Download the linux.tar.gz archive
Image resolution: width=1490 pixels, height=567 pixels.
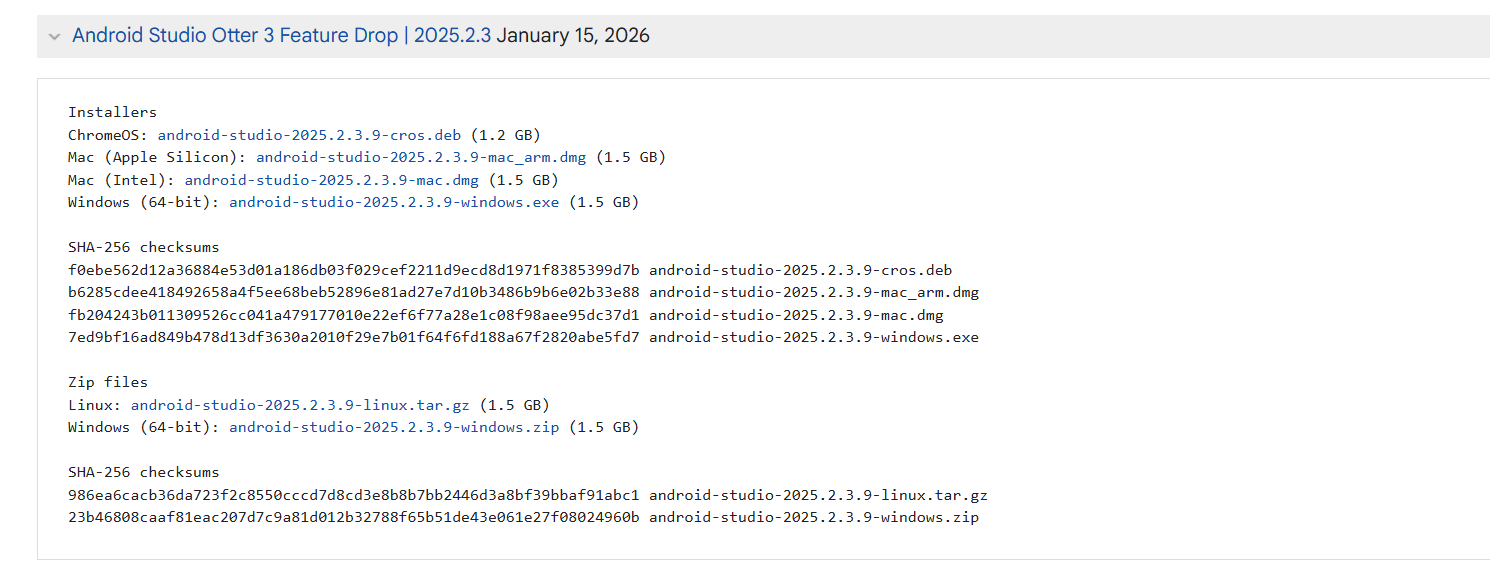pos(300,405)
